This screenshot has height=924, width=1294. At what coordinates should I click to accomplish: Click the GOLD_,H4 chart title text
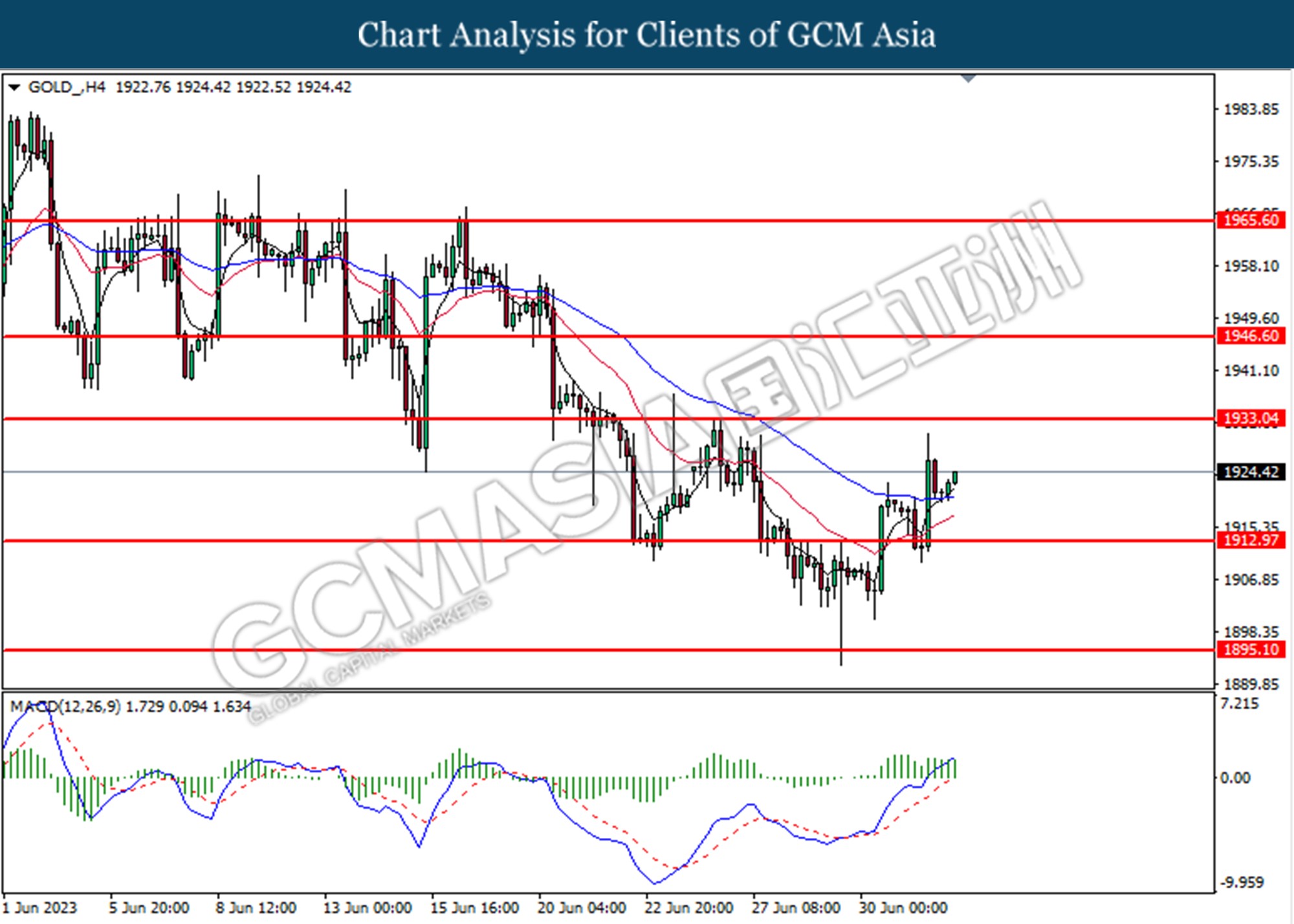(x=67, y=87)
